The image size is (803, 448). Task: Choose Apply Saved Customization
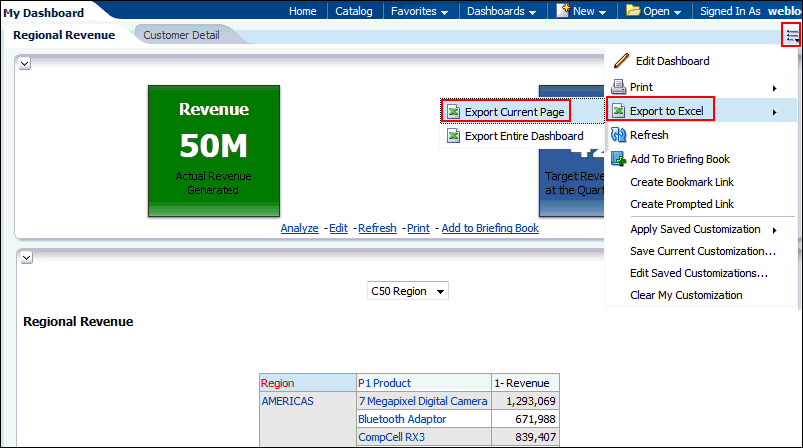695,229
